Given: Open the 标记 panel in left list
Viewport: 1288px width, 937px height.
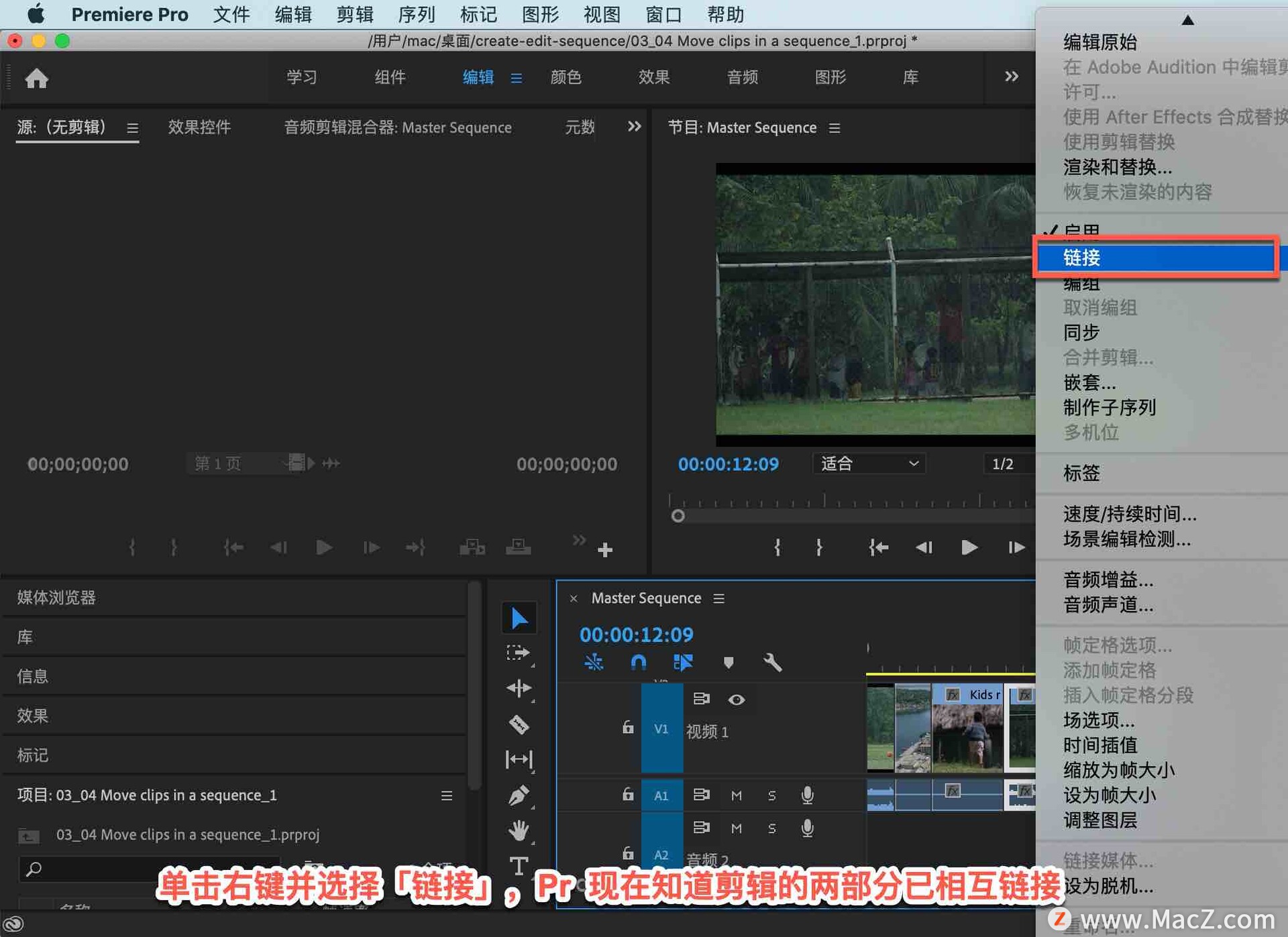Looking at the screenshot, I should tap(32, 755).
